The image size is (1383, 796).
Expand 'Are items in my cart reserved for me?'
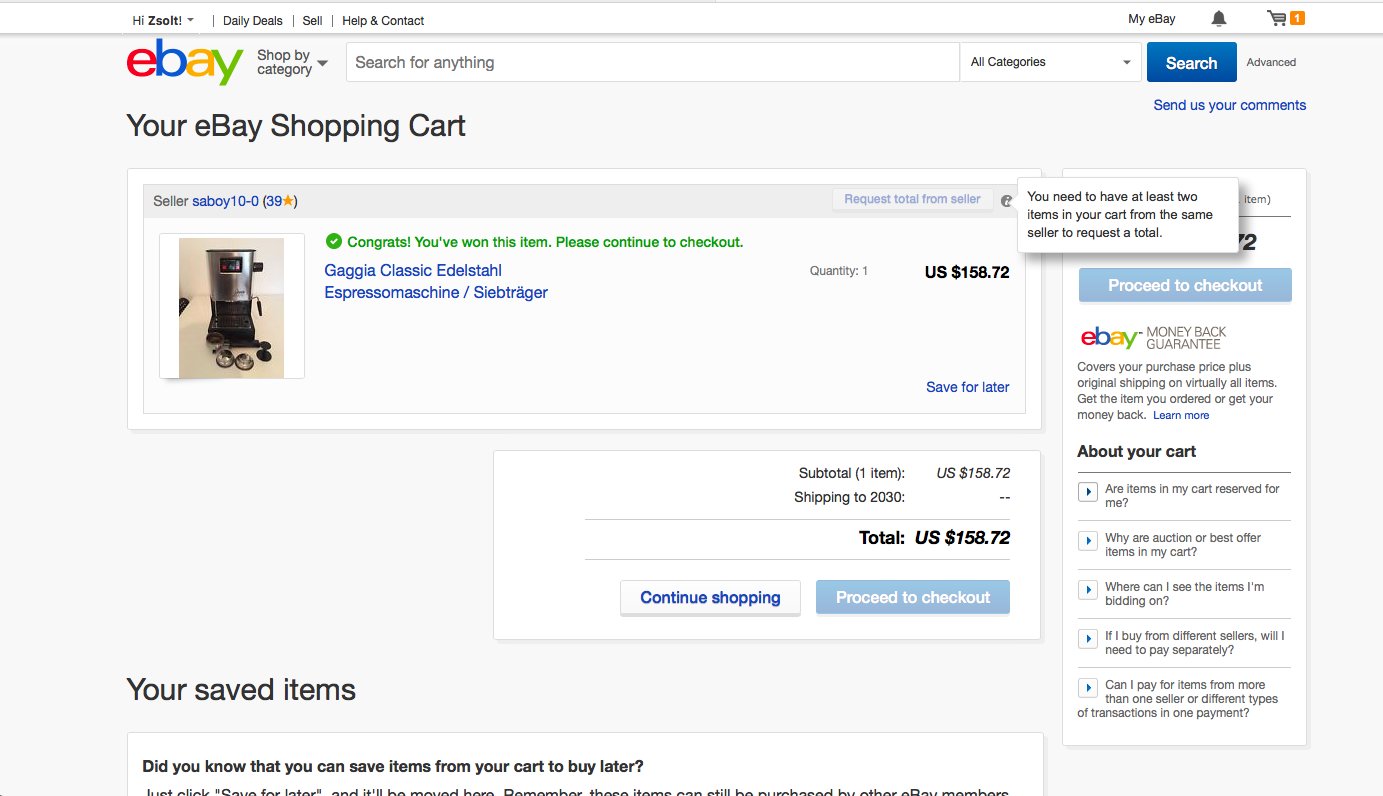click(1088, 492)
